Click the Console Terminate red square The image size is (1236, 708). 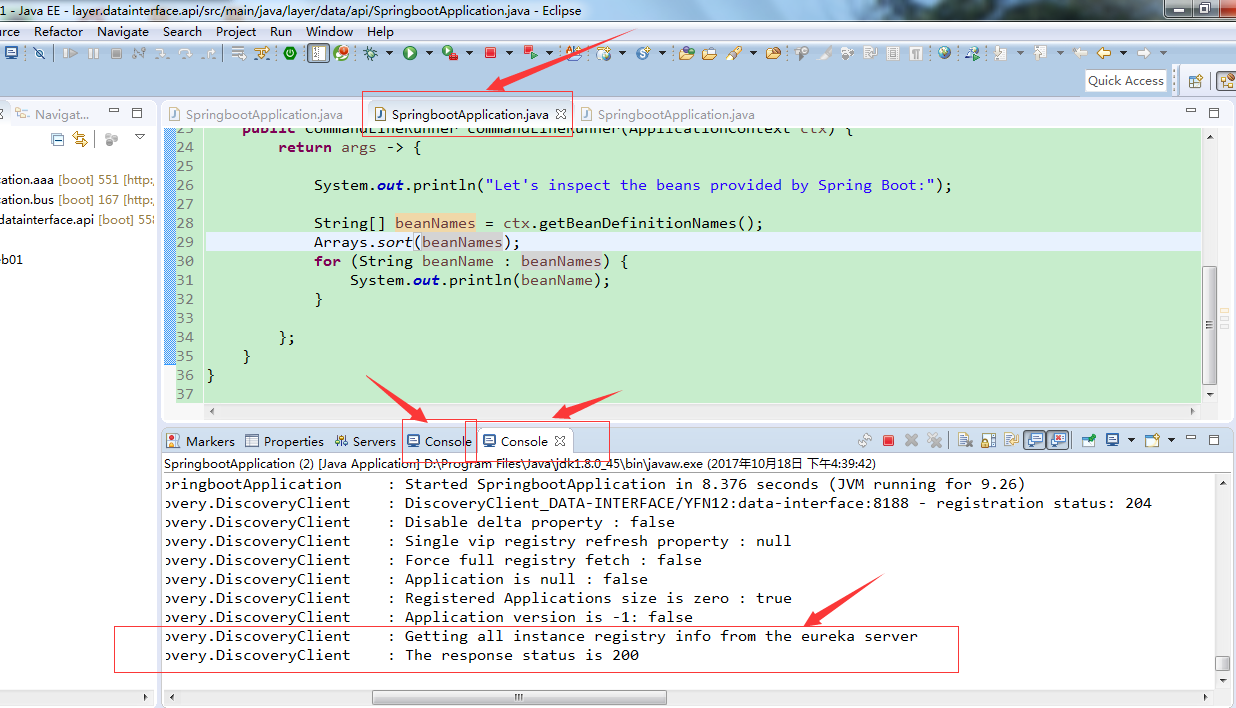(x=888, y=440)
